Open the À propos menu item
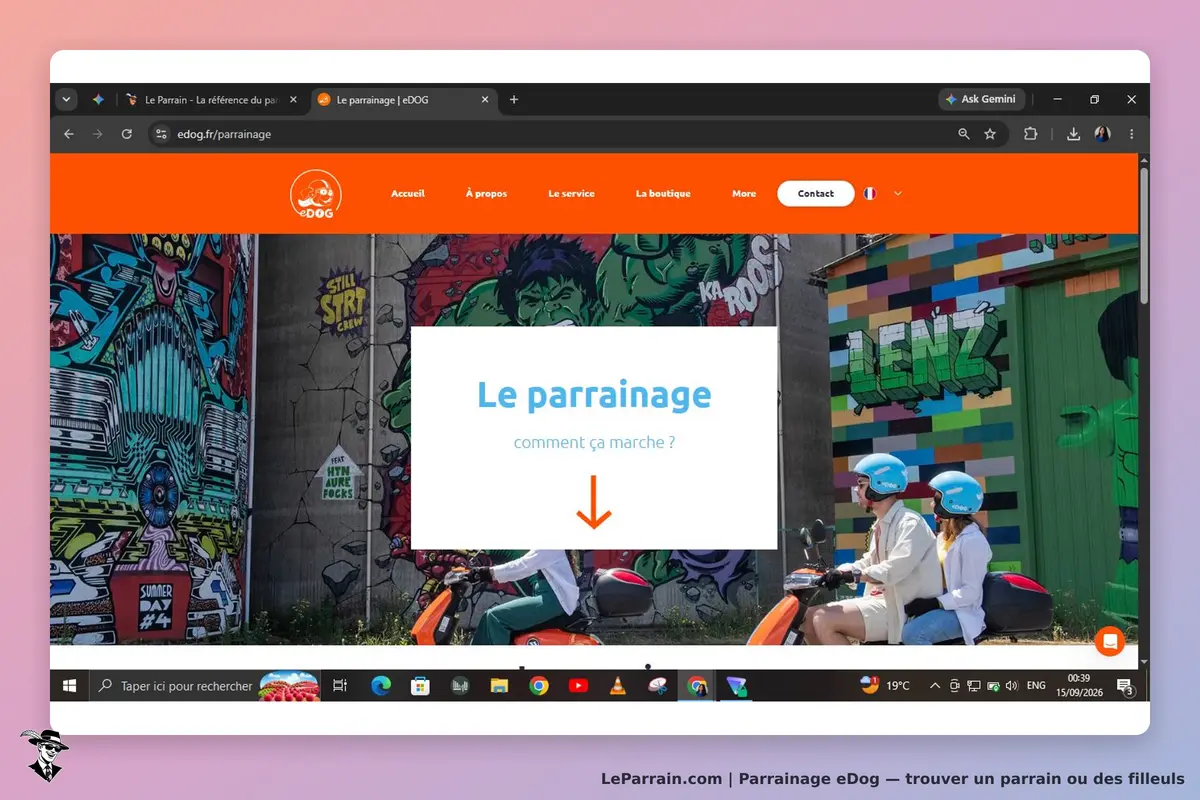The width and height of the screenshot is (1200, 800). (x=486, y=194)
